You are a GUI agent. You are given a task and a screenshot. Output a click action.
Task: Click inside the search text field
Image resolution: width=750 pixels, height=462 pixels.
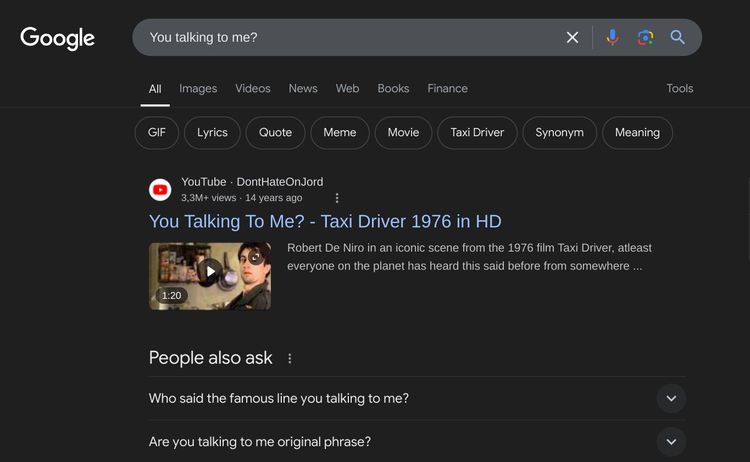(x=350, y=37)
